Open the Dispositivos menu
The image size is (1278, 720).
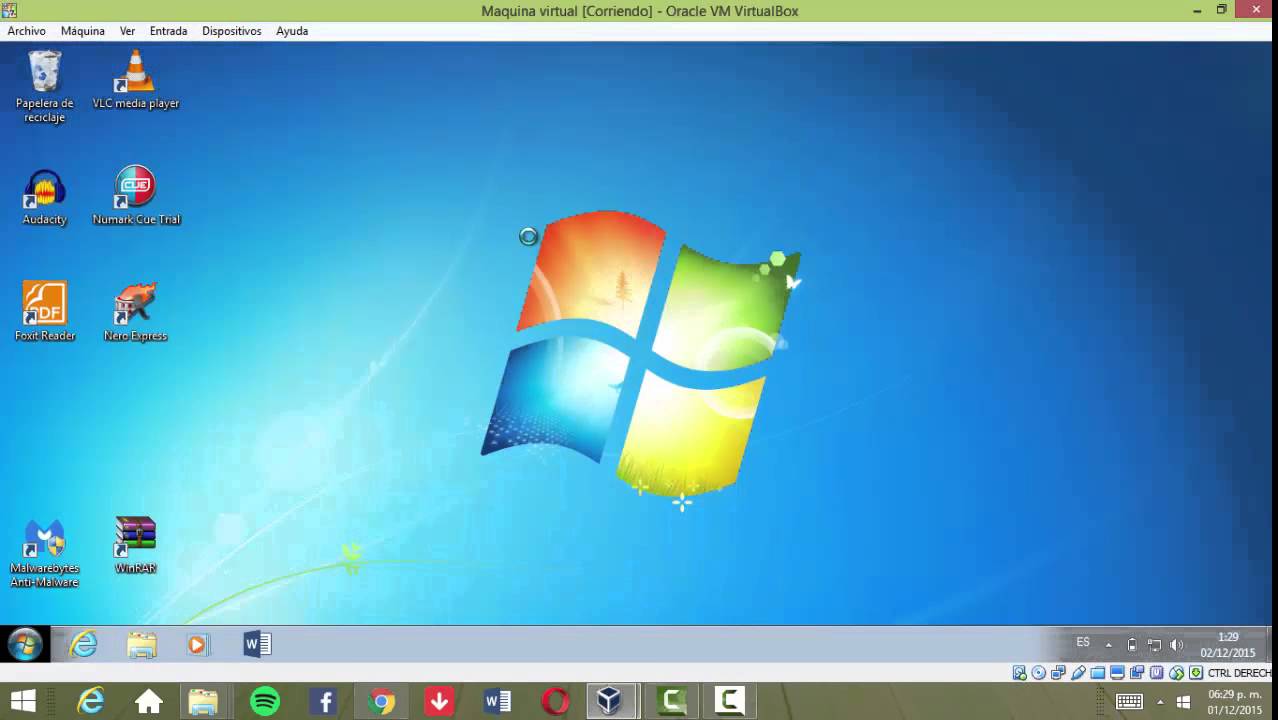231,31
